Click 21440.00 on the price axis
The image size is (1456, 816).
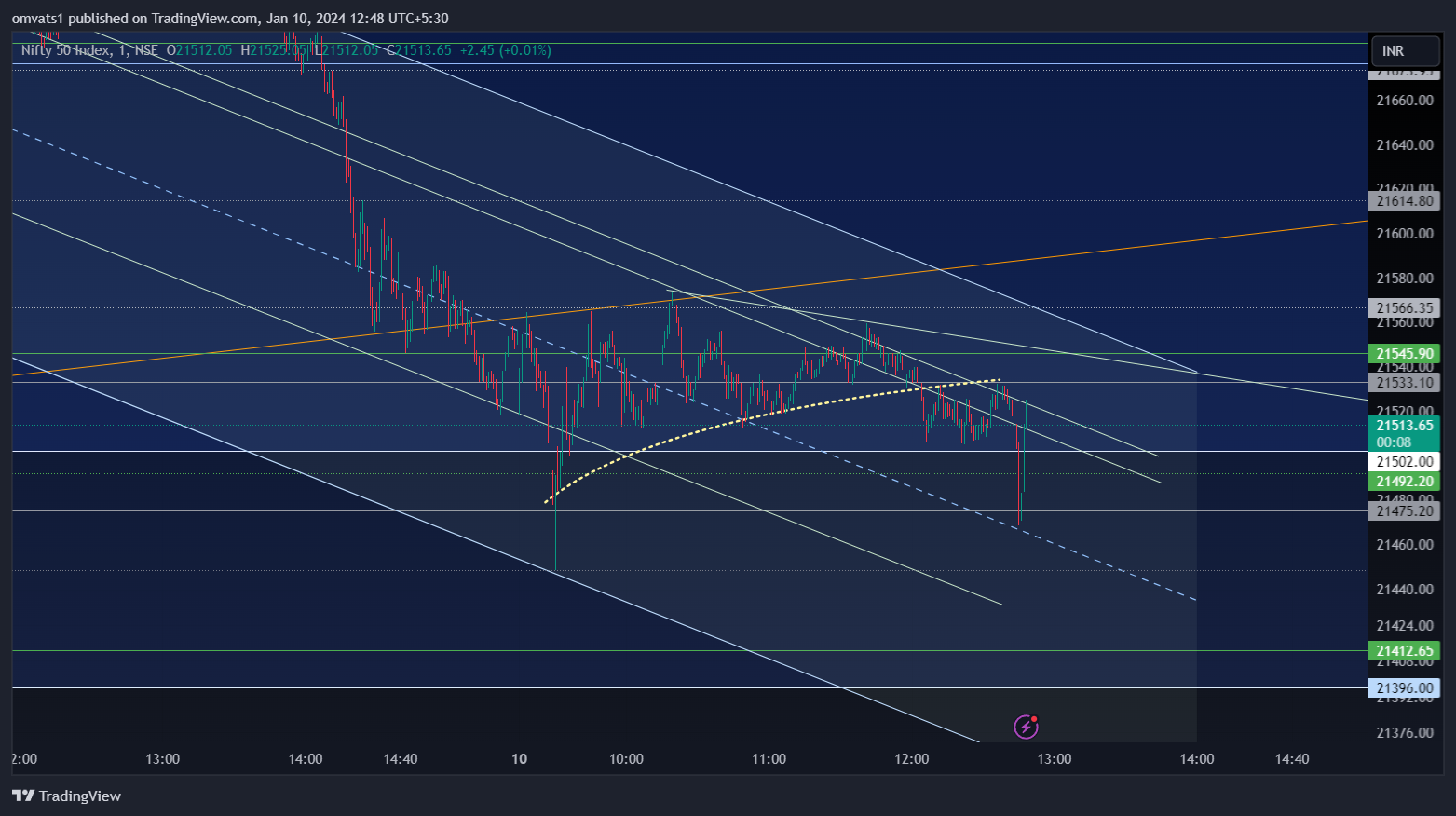point(1404,590)
